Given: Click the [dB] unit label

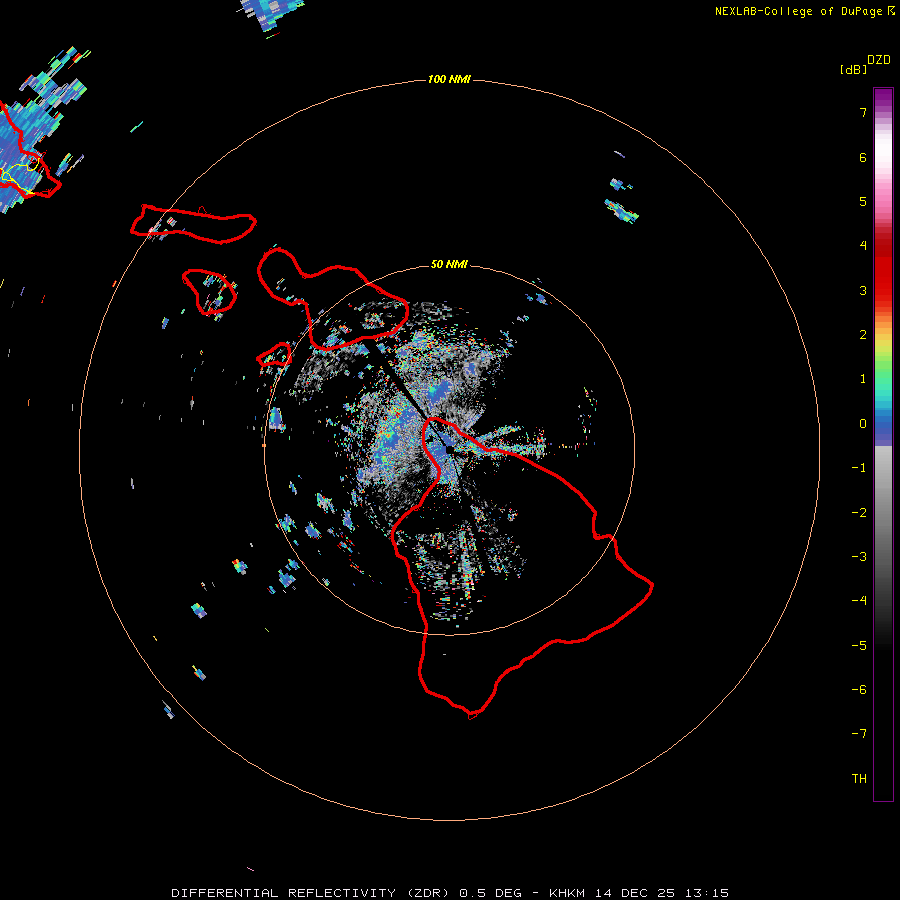Looking at the screenshot, I should tap(853, 69).
